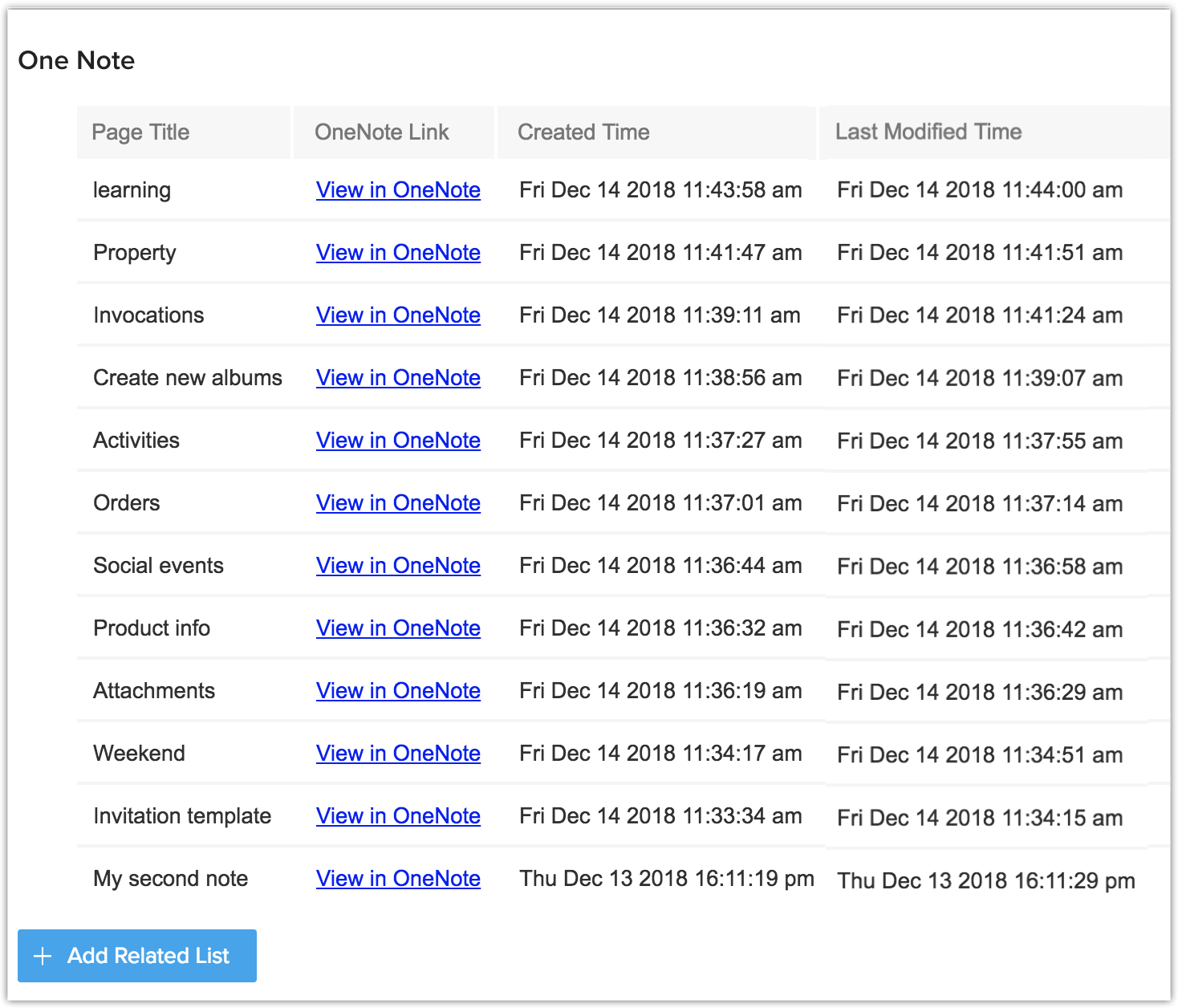This screenshot has width=1178, height=1008.
Task: Click the Add Related List button
Action: click(137, 956)
